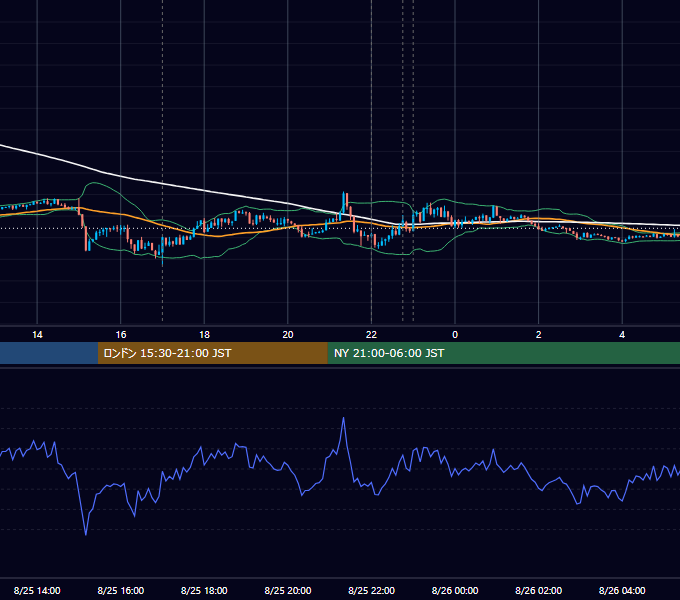This screenshot has width=680, height=600.
Task: Click the 2 hour label on price chart axis
Action: pyautogui.click(x=539, y=335)
